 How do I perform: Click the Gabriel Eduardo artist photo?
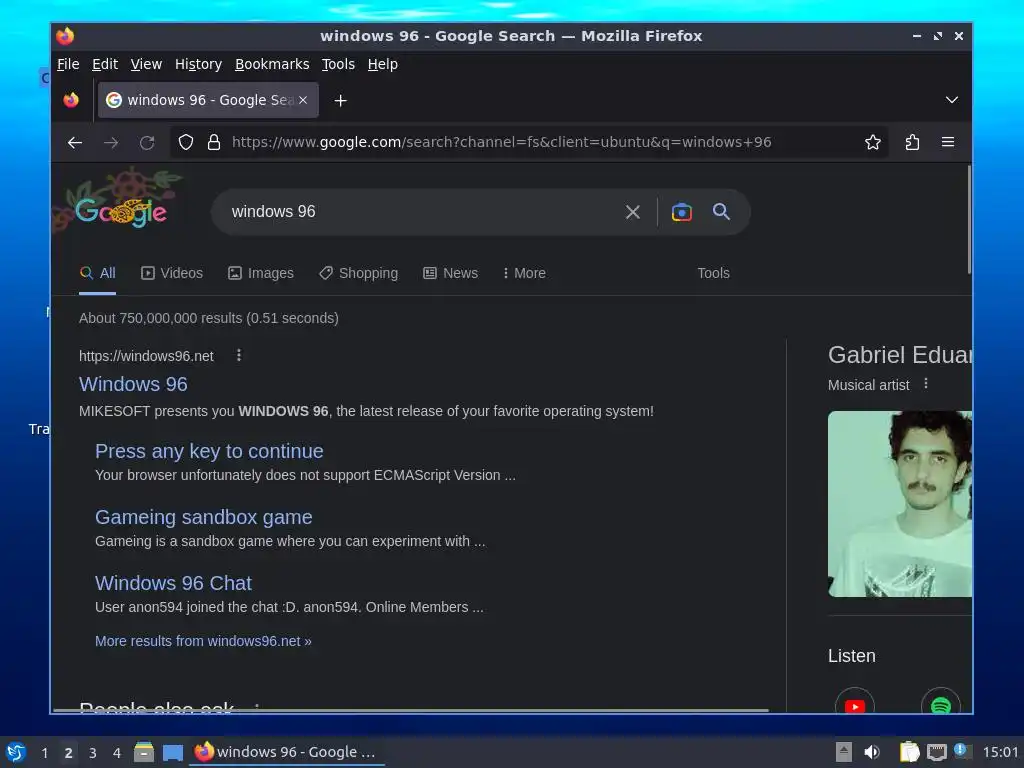coord(899,504)
